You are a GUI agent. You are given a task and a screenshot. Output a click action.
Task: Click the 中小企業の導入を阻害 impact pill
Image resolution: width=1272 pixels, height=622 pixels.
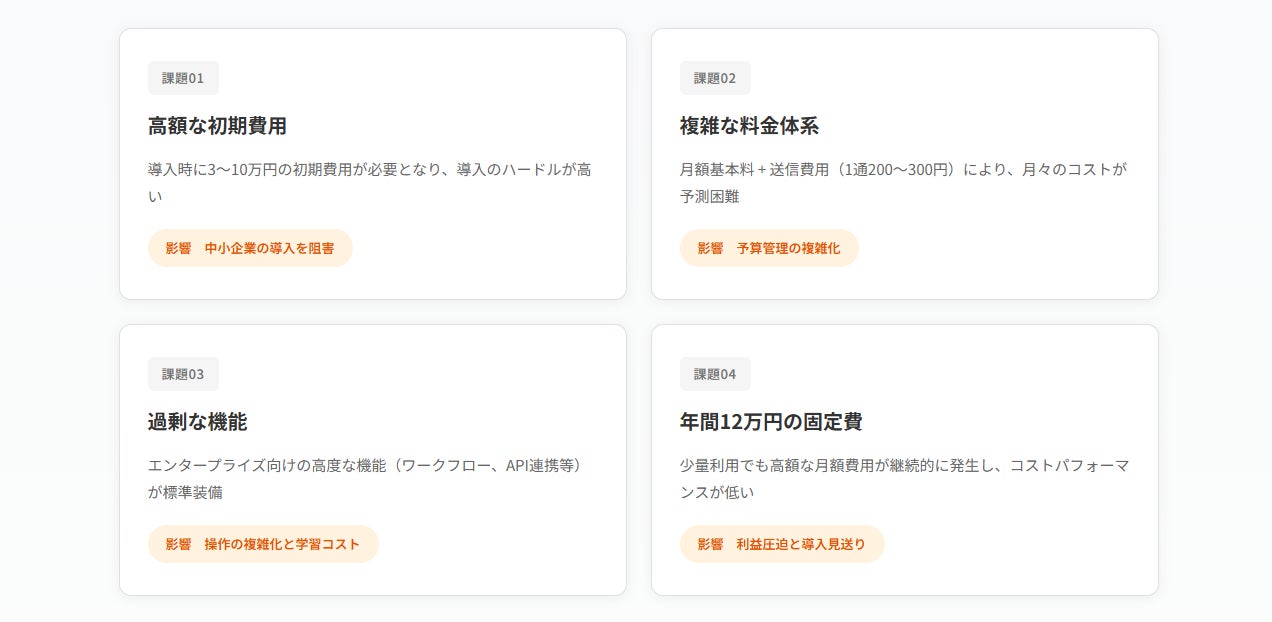[x=250, y=248]
